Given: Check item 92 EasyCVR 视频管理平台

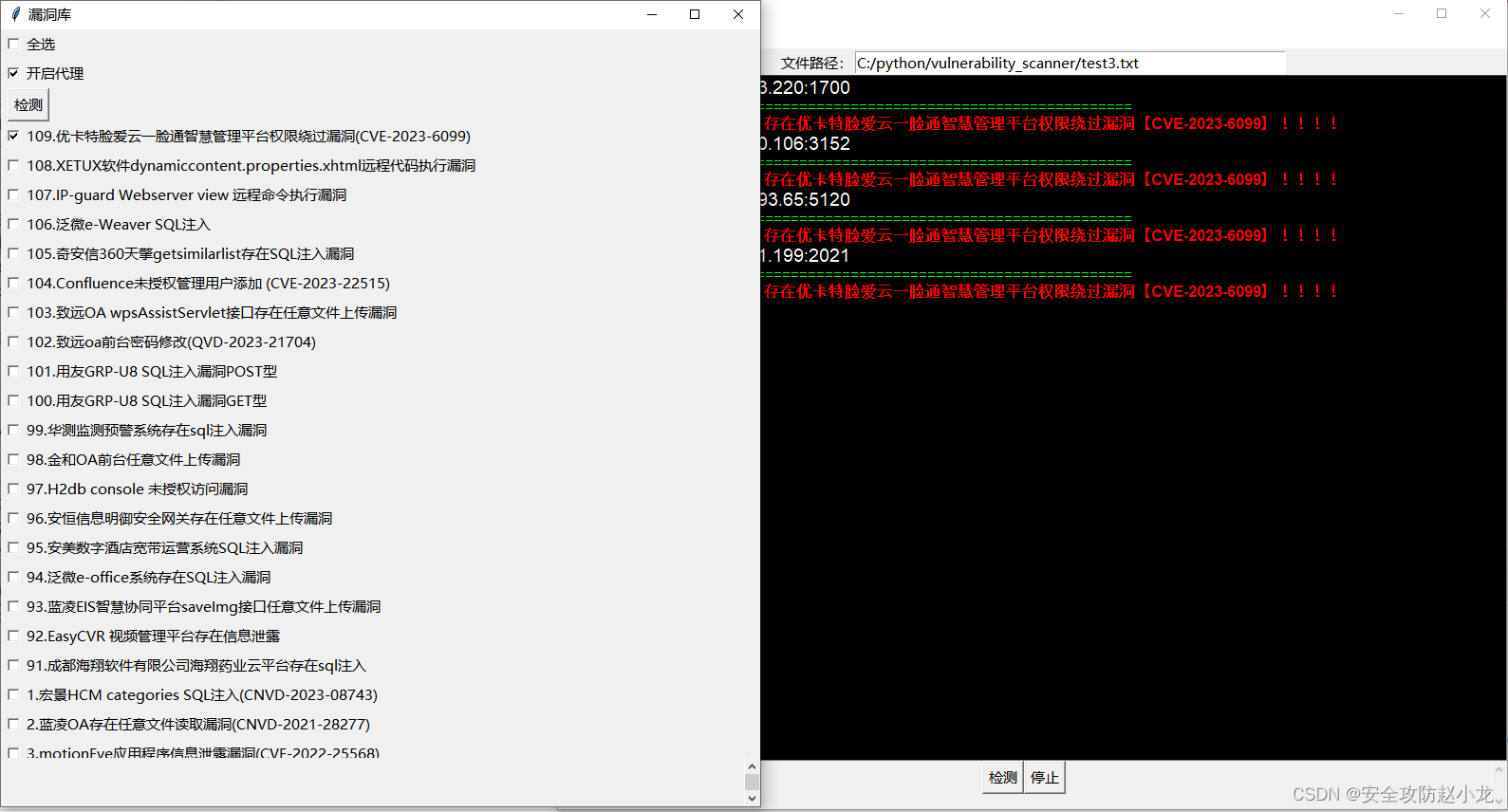Looking at the screenshot, I should point(13,636).
